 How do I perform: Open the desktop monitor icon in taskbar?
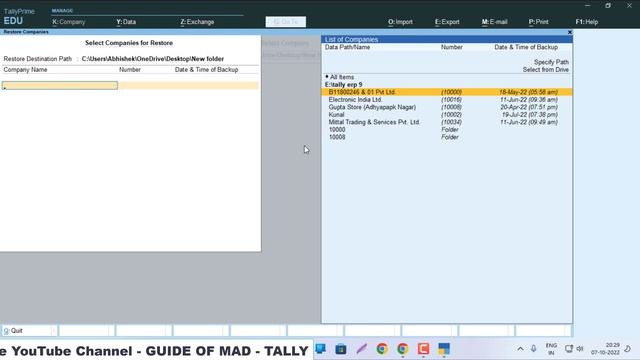(x=320, y=349)
